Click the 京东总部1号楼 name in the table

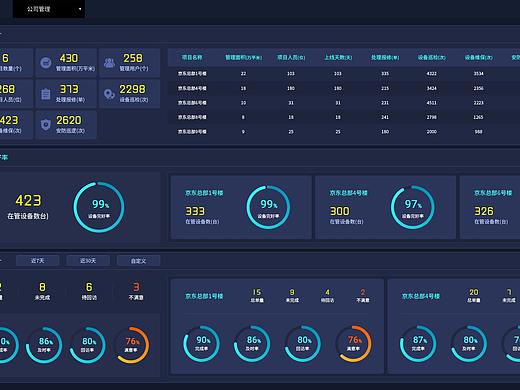192,73
